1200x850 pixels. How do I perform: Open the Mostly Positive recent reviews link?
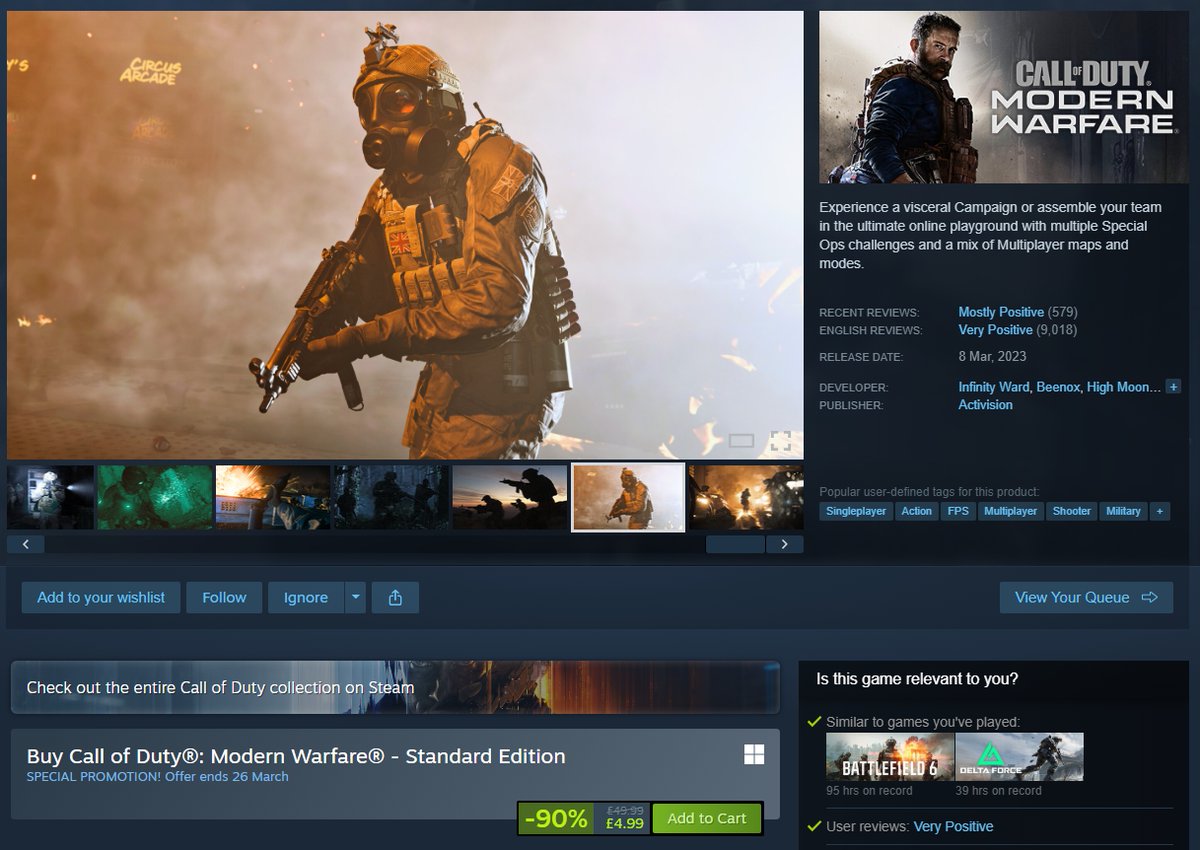[1001, 312]
